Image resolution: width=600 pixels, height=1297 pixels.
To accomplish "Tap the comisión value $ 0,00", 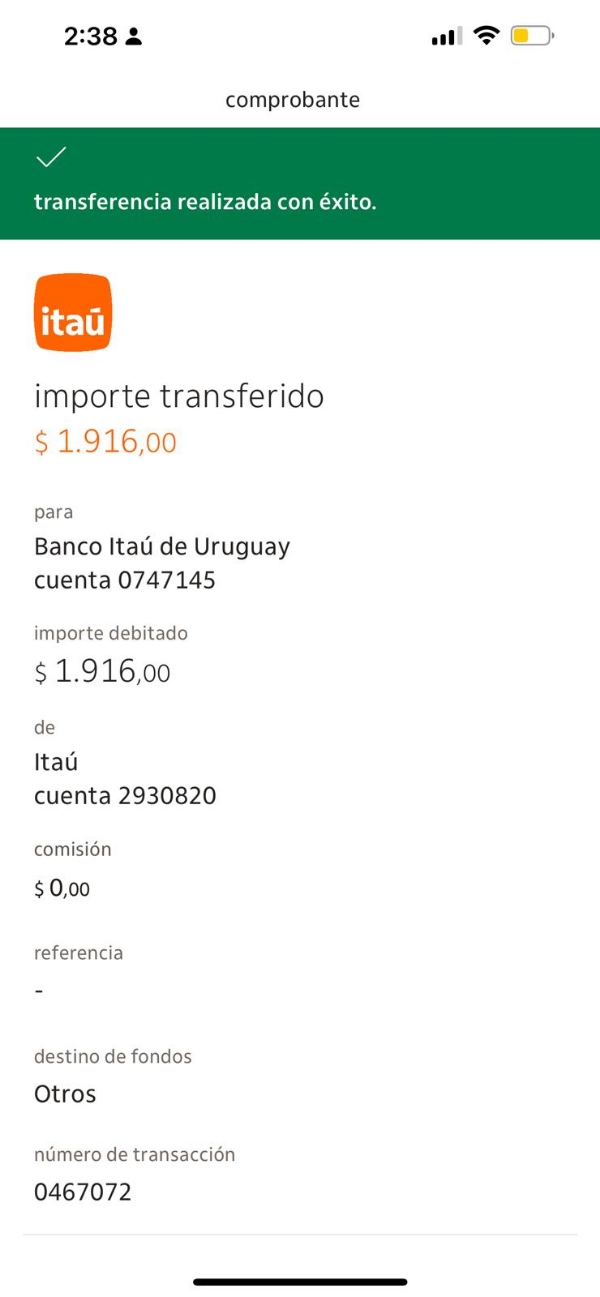I will [x=62, y=887].
